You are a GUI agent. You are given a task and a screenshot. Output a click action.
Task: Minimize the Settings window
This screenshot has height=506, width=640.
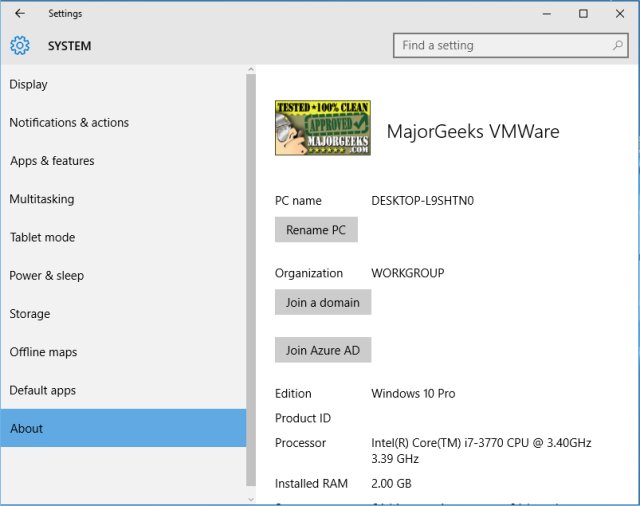point(547,14)
